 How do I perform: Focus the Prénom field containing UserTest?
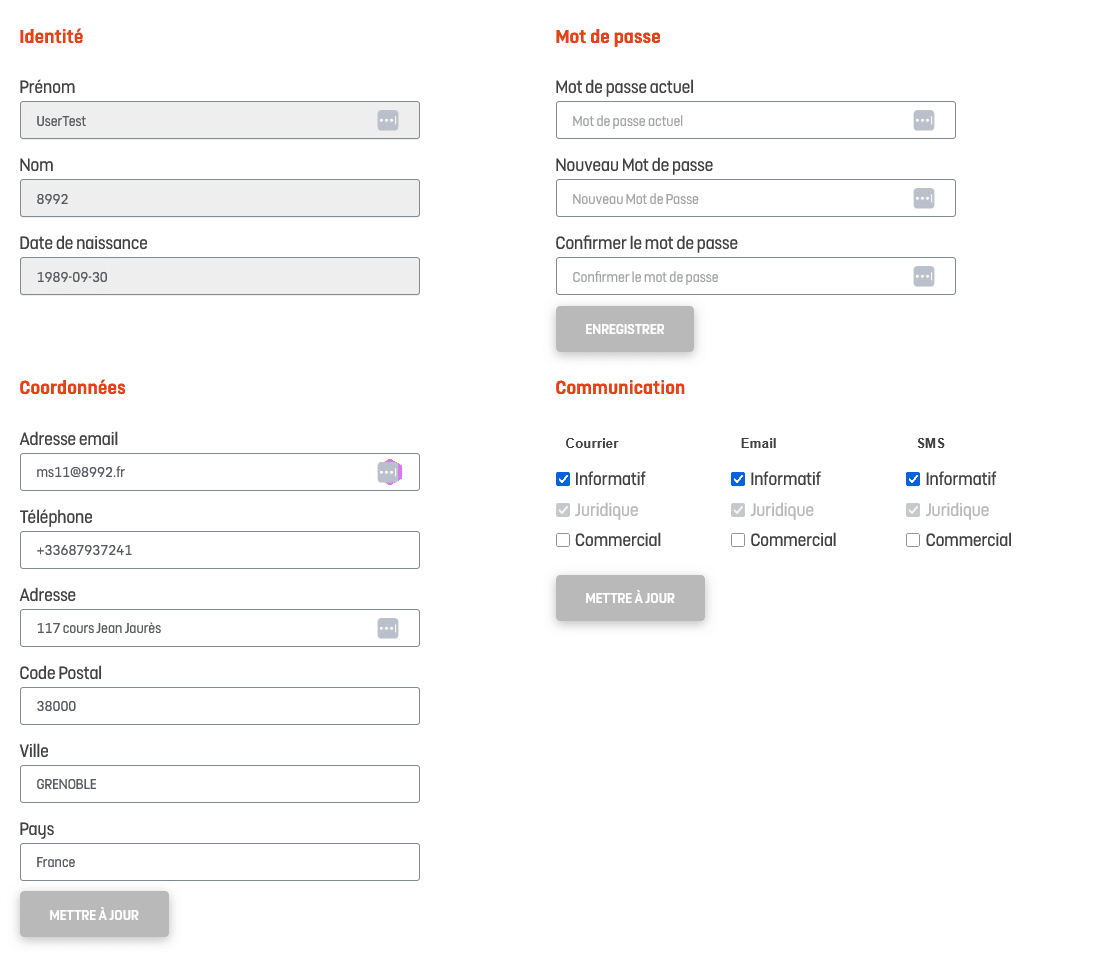coord(220,121)
